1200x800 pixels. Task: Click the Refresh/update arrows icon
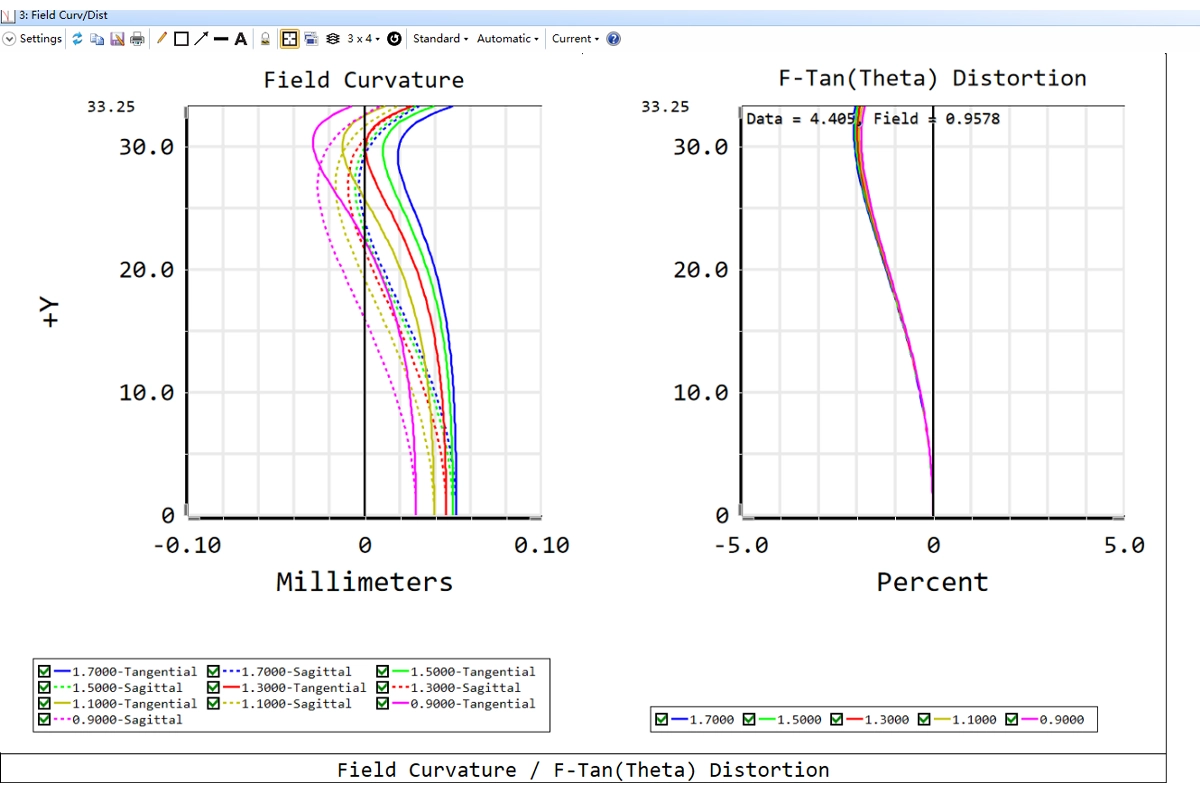tap(78, 39)
